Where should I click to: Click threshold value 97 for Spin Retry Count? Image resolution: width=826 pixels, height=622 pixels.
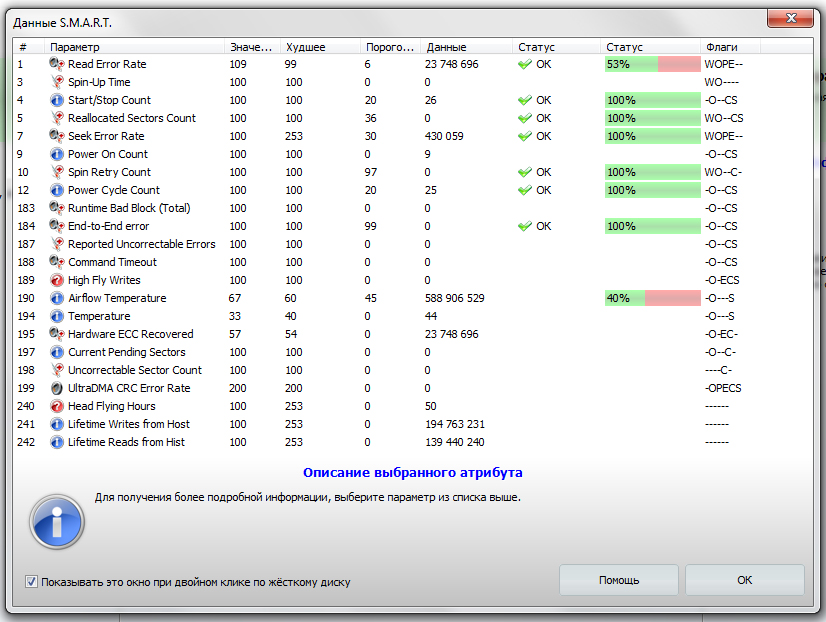pyautogui.click(x=370, y=172)
